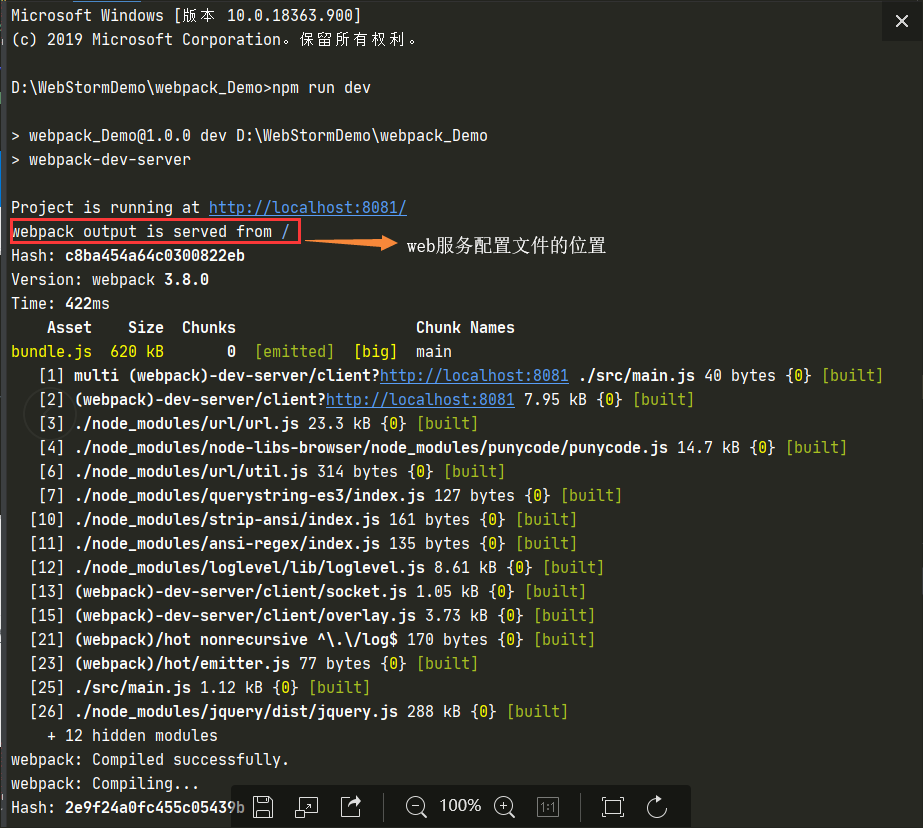Open image in separate window icon
This screenshot has height=828, width=923.
(306, 807)
